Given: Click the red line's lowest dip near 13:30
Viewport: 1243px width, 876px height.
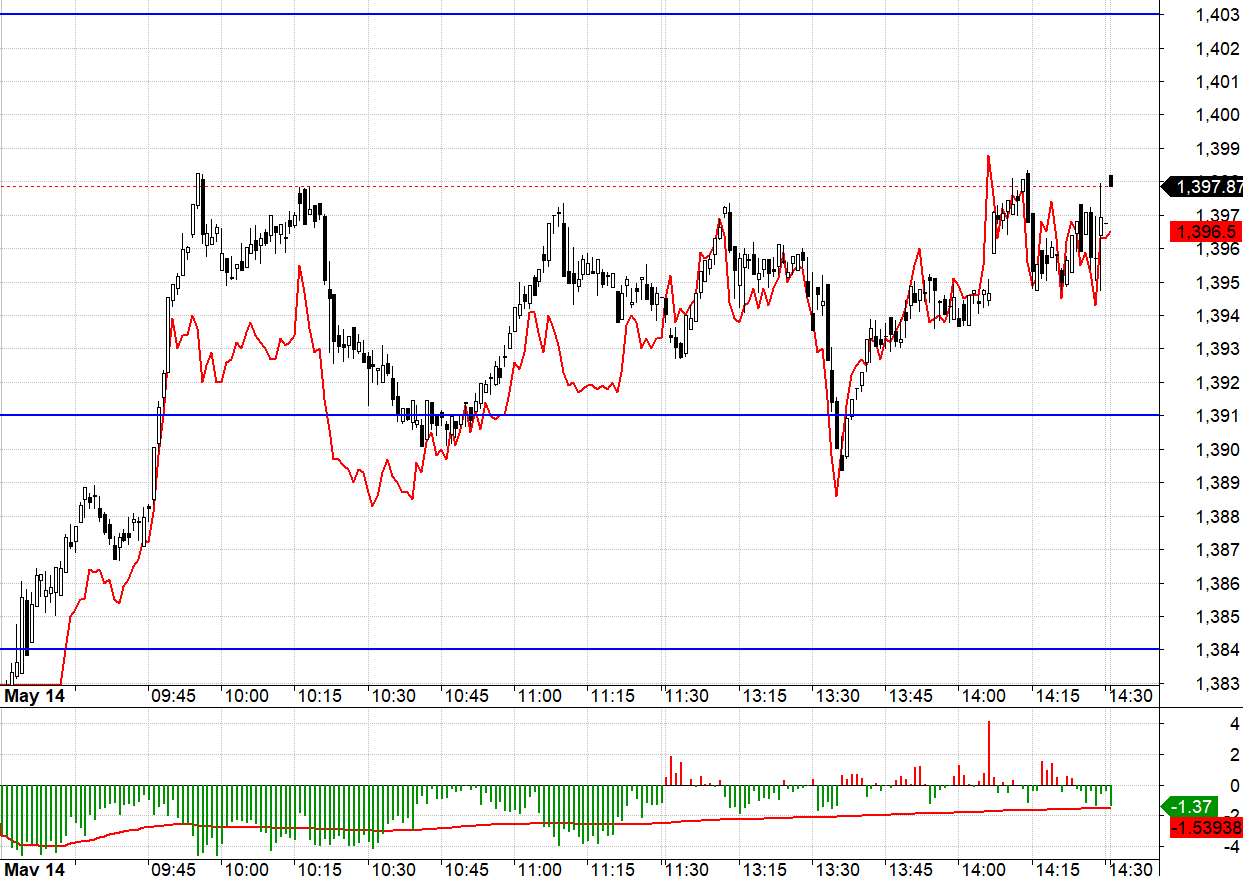Looking at the screenshot, I should pos(836,494).
